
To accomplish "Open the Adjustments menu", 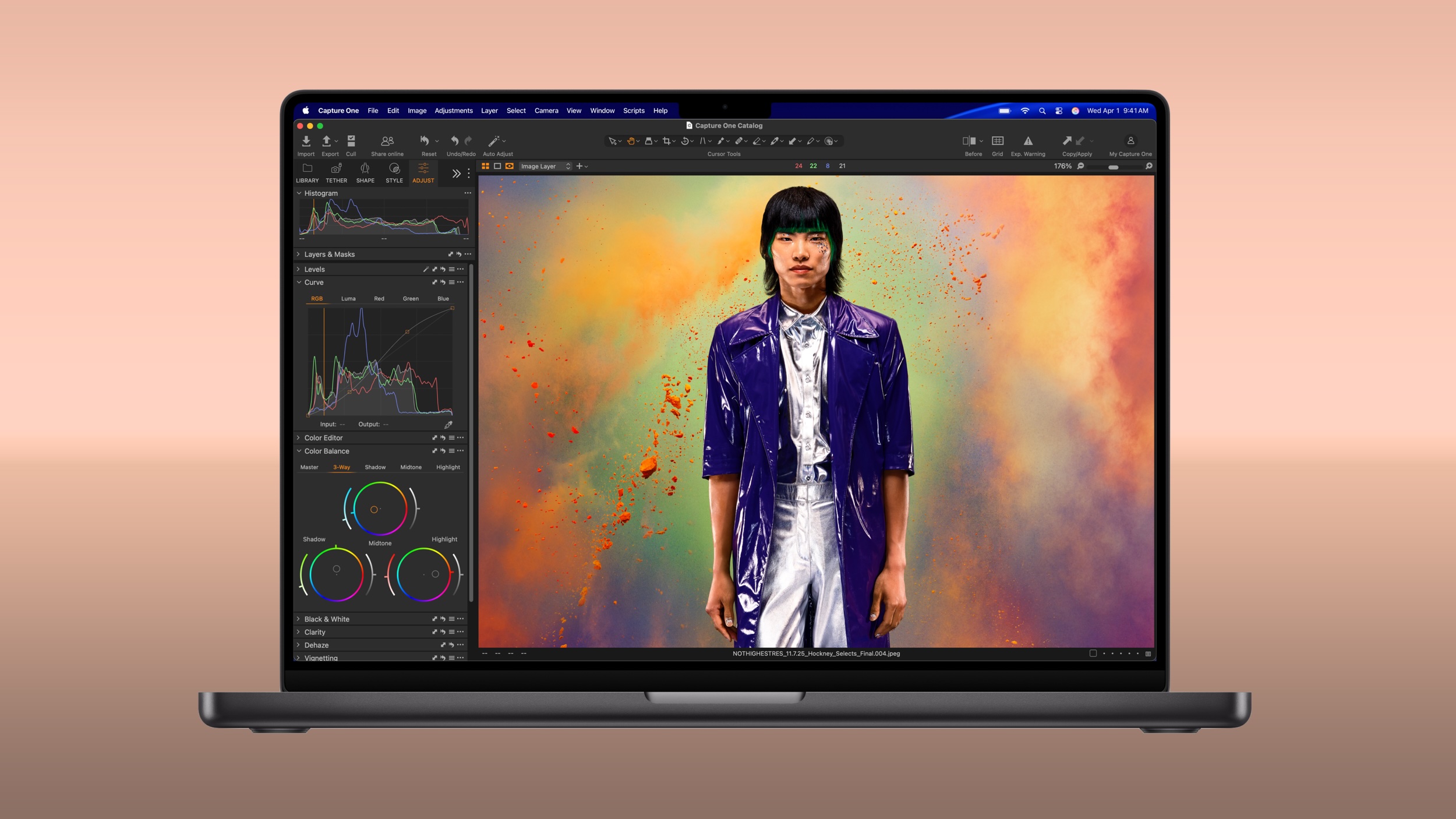I will (453, 111).
